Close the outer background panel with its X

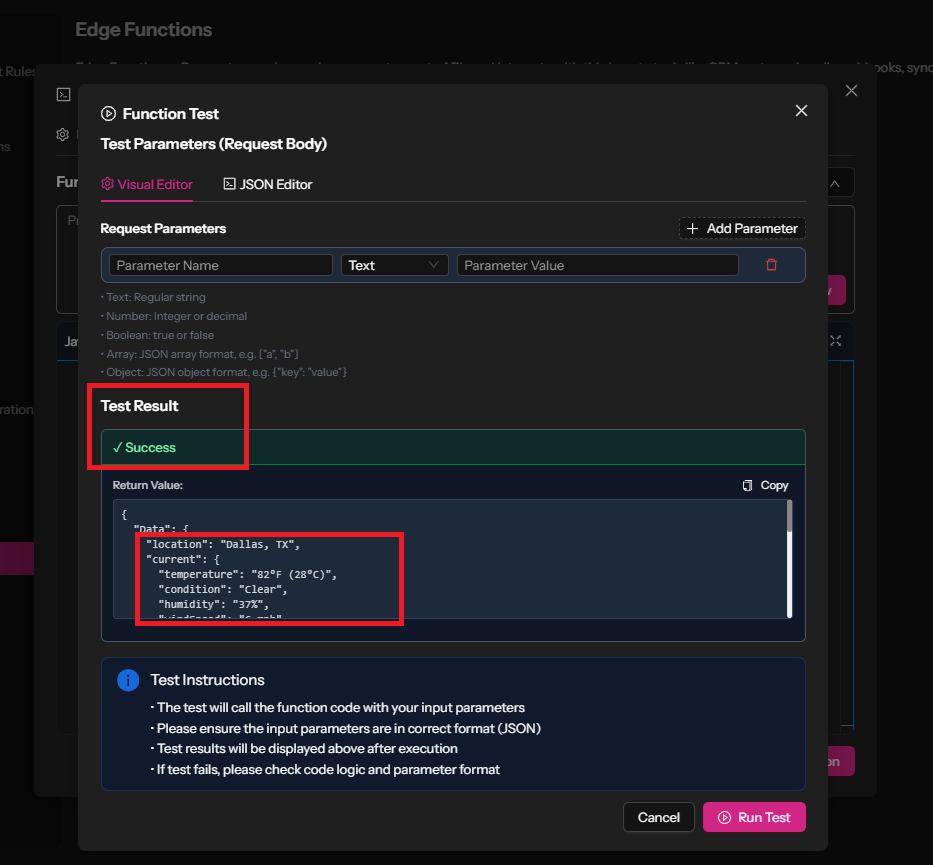[851, 91]
